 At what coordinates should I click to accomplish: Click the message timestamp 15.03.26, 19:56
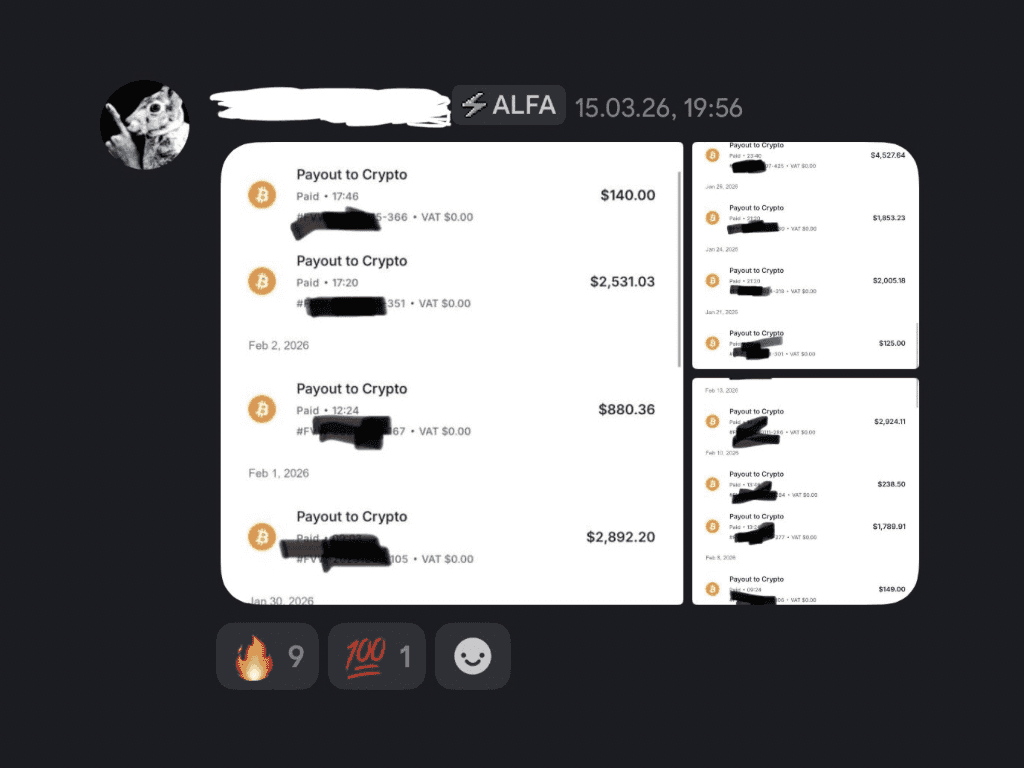[x=658, y=108]
